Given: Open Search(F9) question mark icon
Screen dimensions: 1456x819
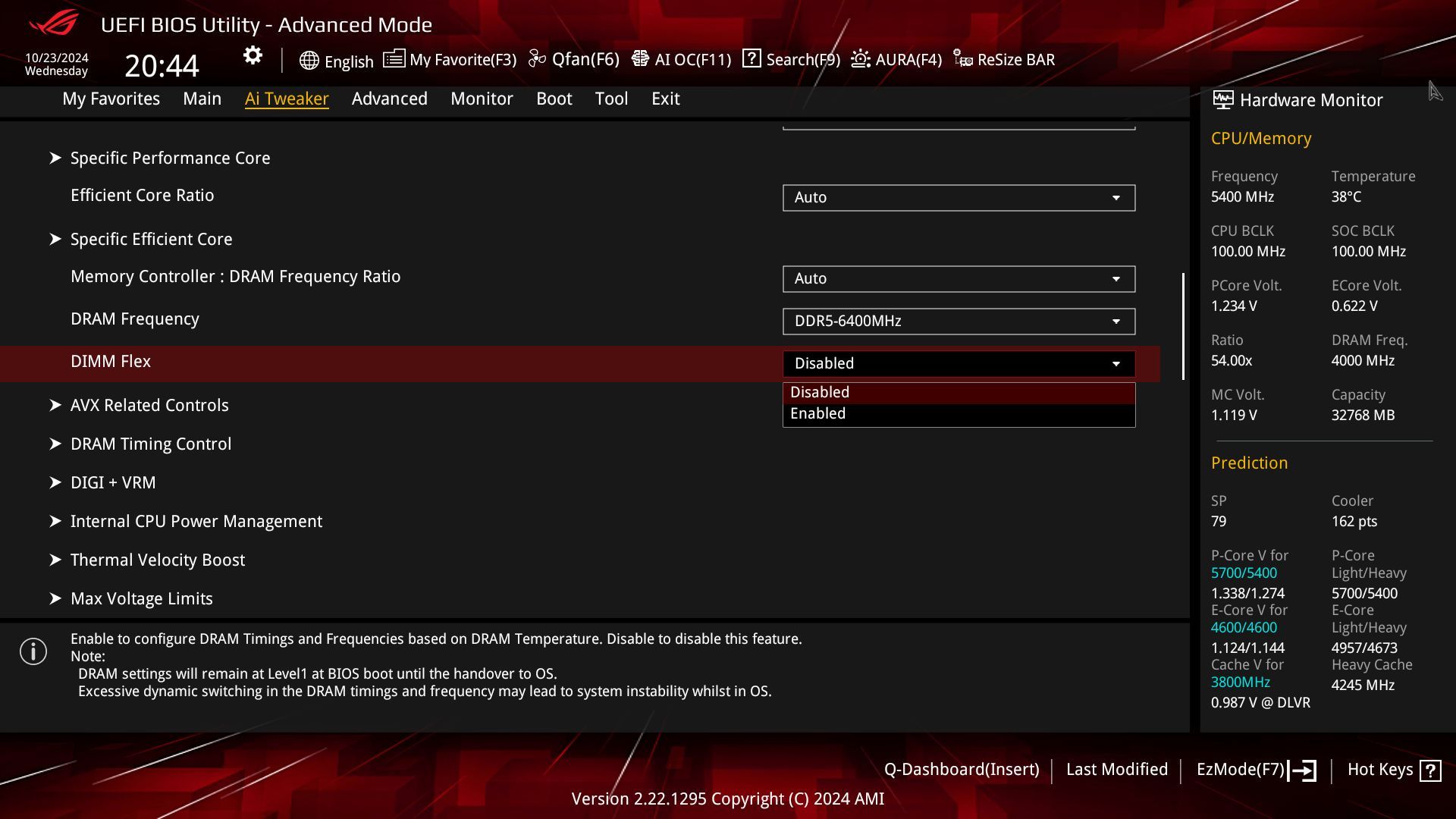Looking at the screenshot, I should pyautogui.click(x=752, y=58).
